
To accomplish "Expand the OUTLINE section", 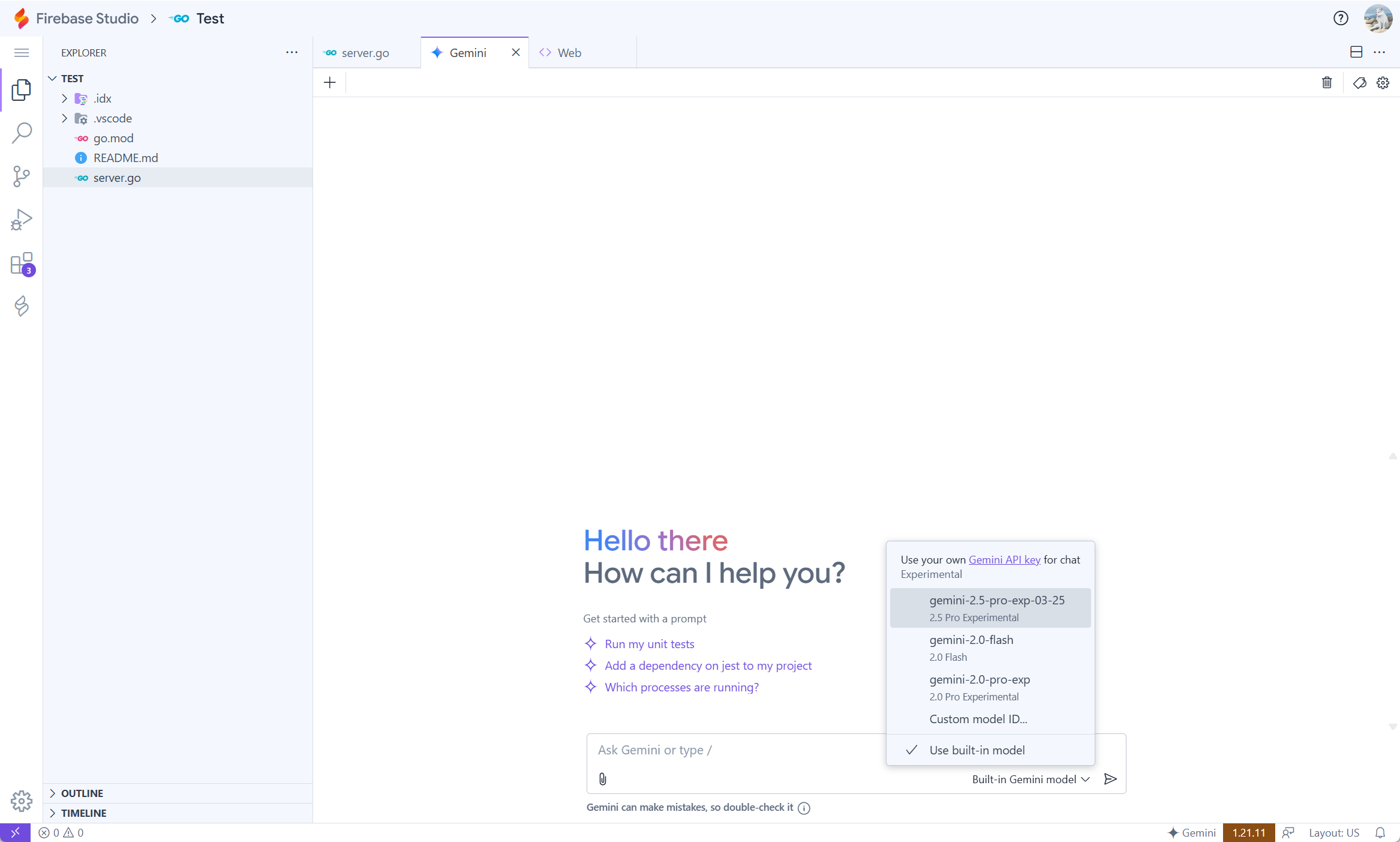I will coord(178,793).
